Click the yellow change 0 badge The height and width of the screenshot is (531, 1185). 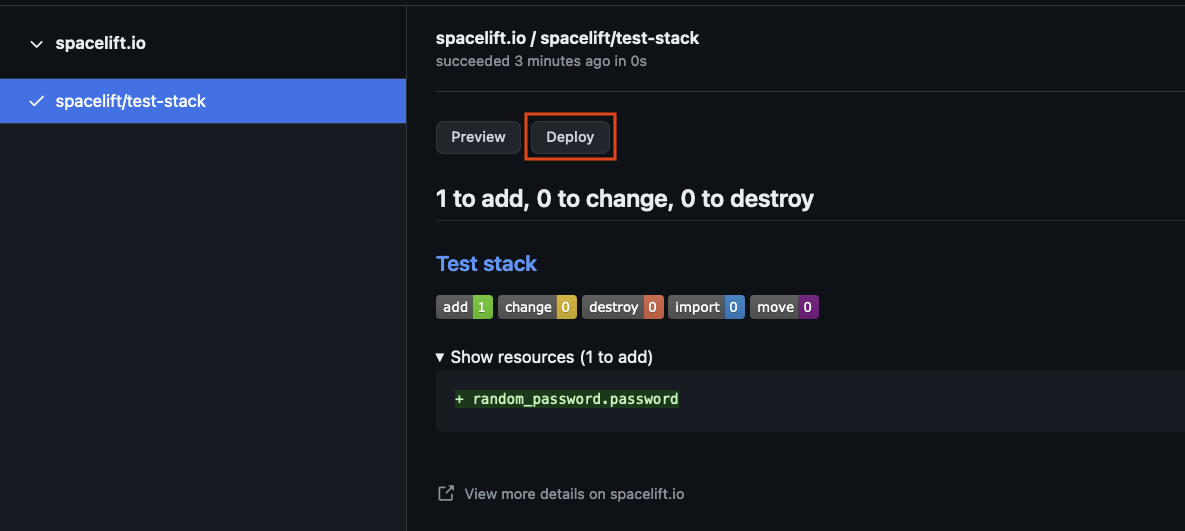537,307
